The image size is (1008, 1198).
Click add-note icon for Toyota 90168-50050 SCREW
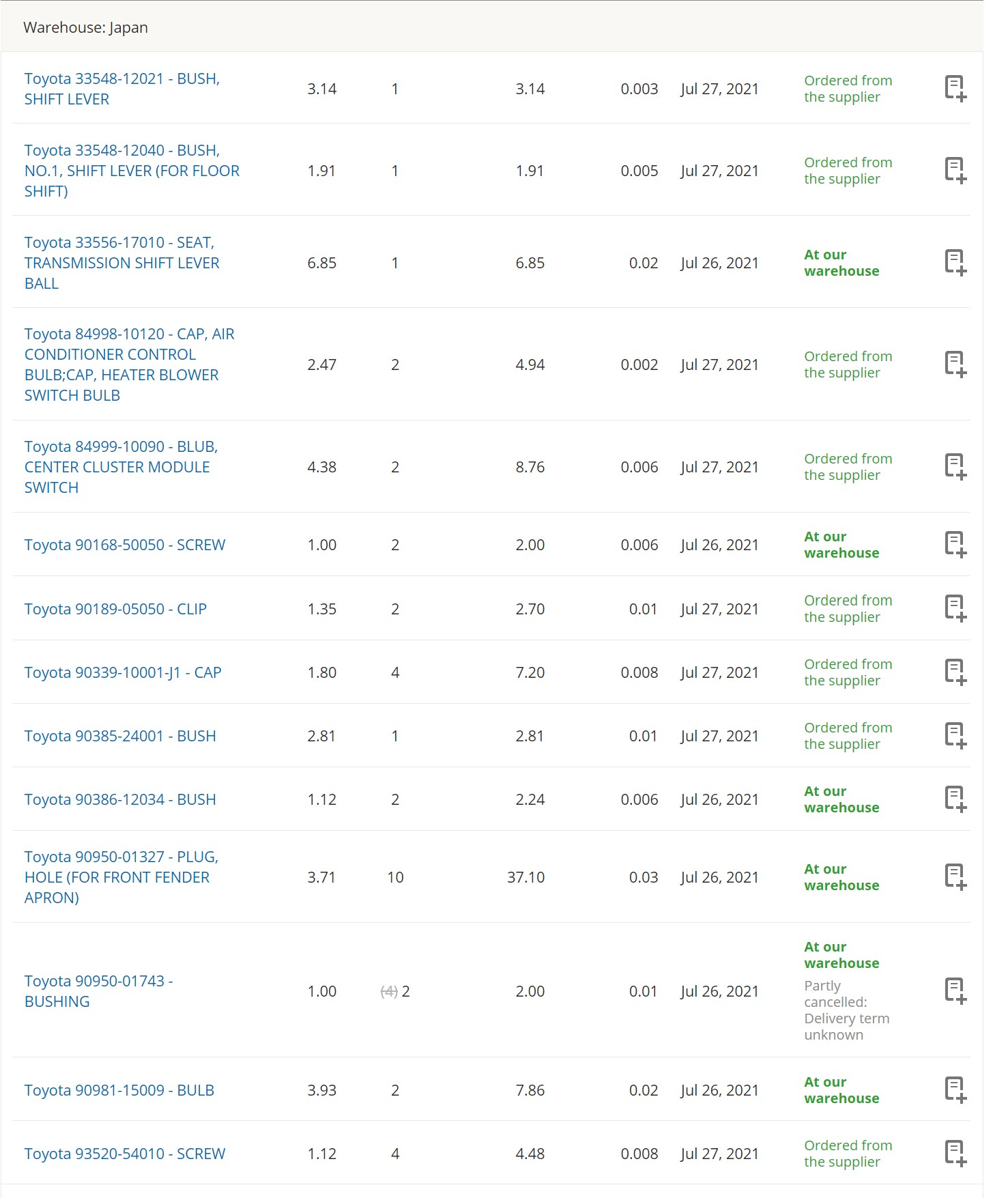tap(955, 545)
